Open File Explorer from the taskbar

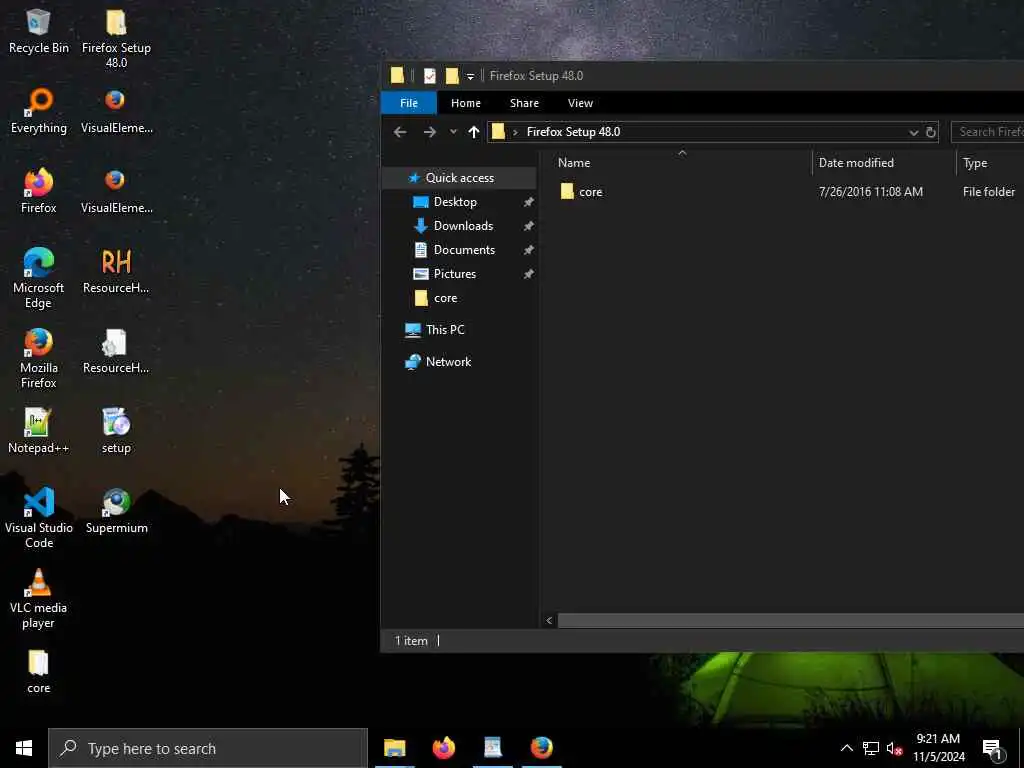pyautogui.click(x=394, y=748)
